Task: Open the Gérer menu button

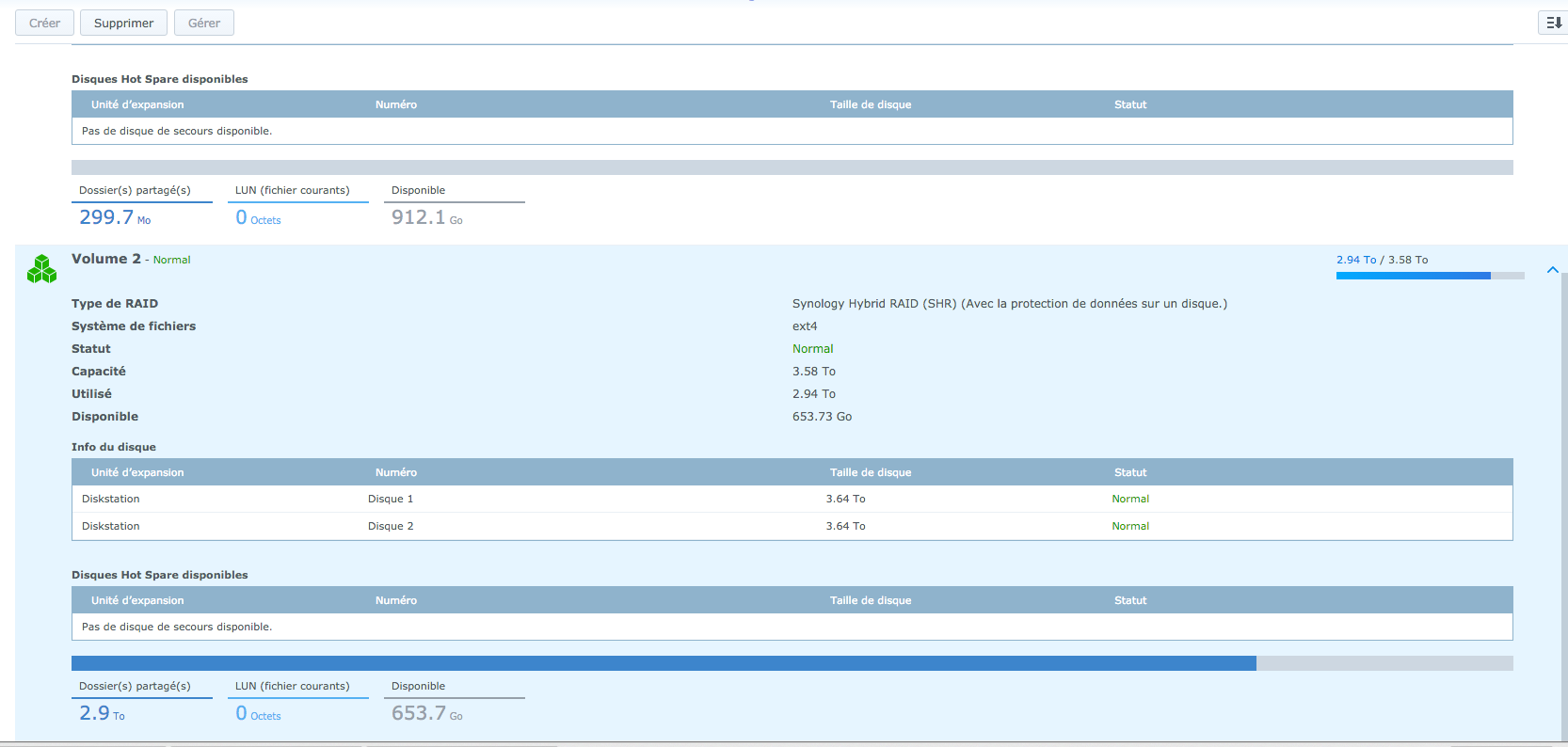Action: coord(203,23)
